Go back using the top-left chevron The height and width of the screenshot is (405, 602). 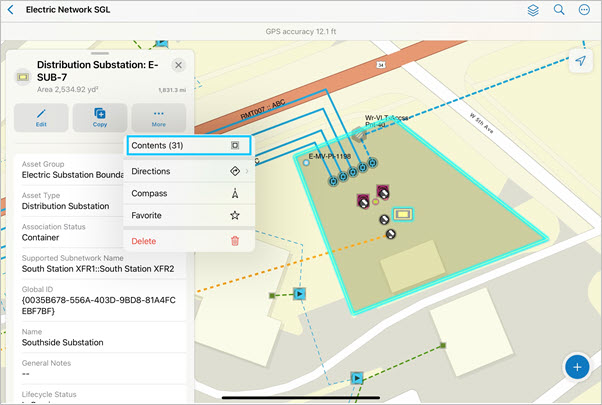tap(13, 10)
